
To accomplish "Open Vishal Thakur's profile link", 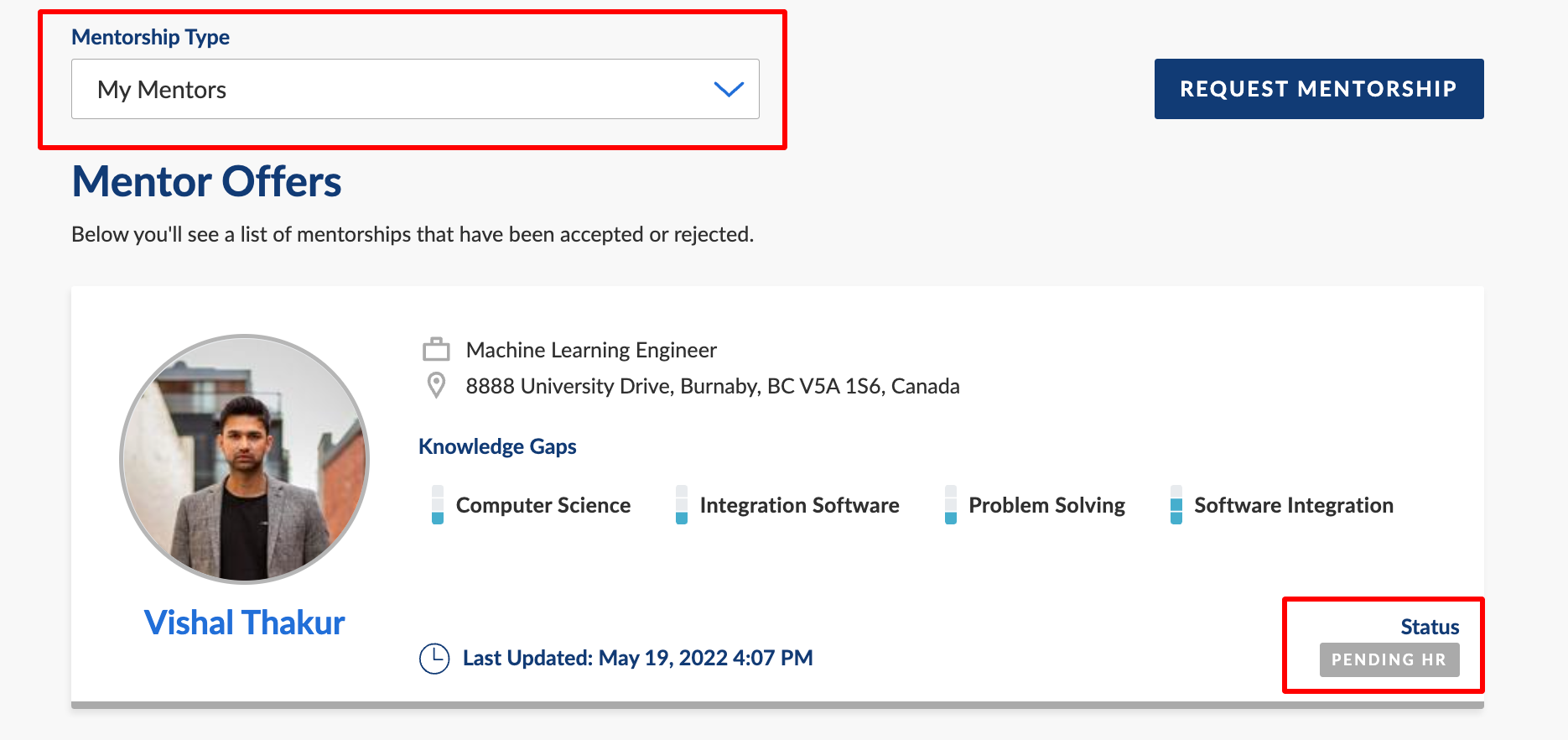I will [244, 623].
